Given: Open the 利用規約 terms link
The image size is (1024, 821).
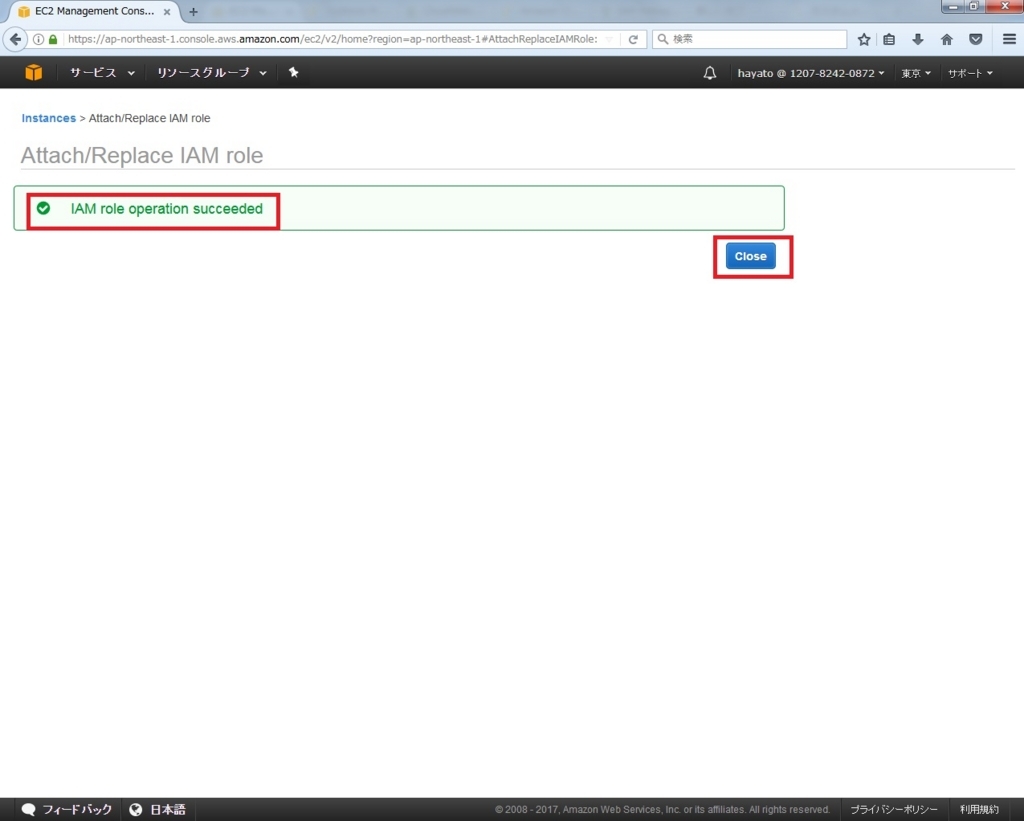Looking at the screenshot, I should [x=979, y=809].
